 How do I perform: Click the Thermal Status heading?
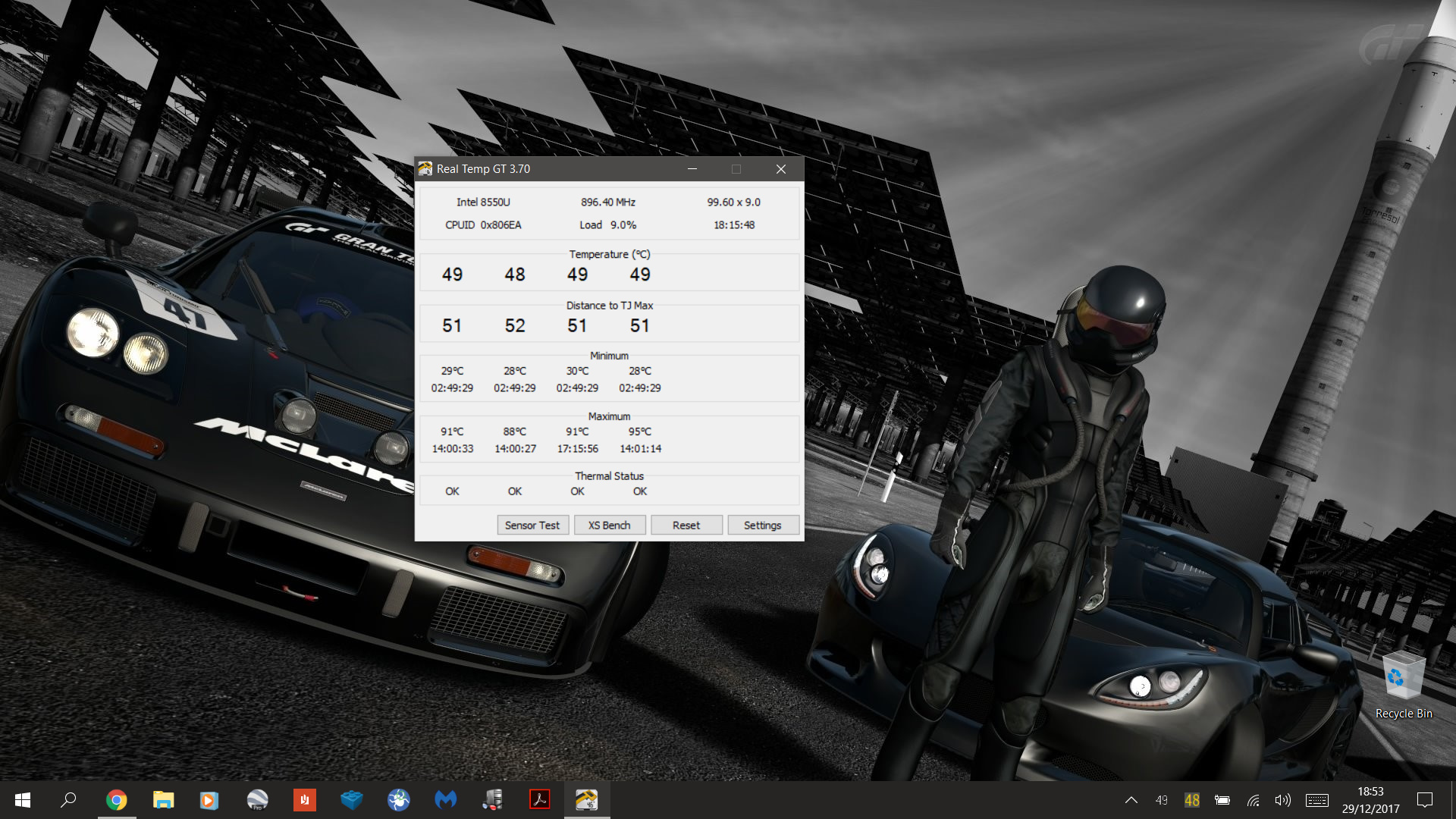[610, 476]
